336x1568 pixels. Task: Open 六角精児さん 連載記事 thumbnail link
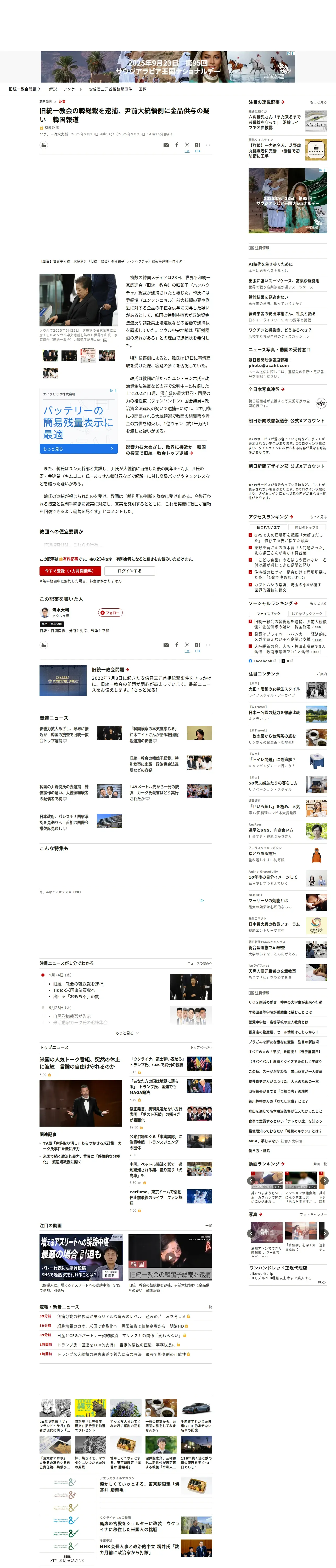click(316, 122)
